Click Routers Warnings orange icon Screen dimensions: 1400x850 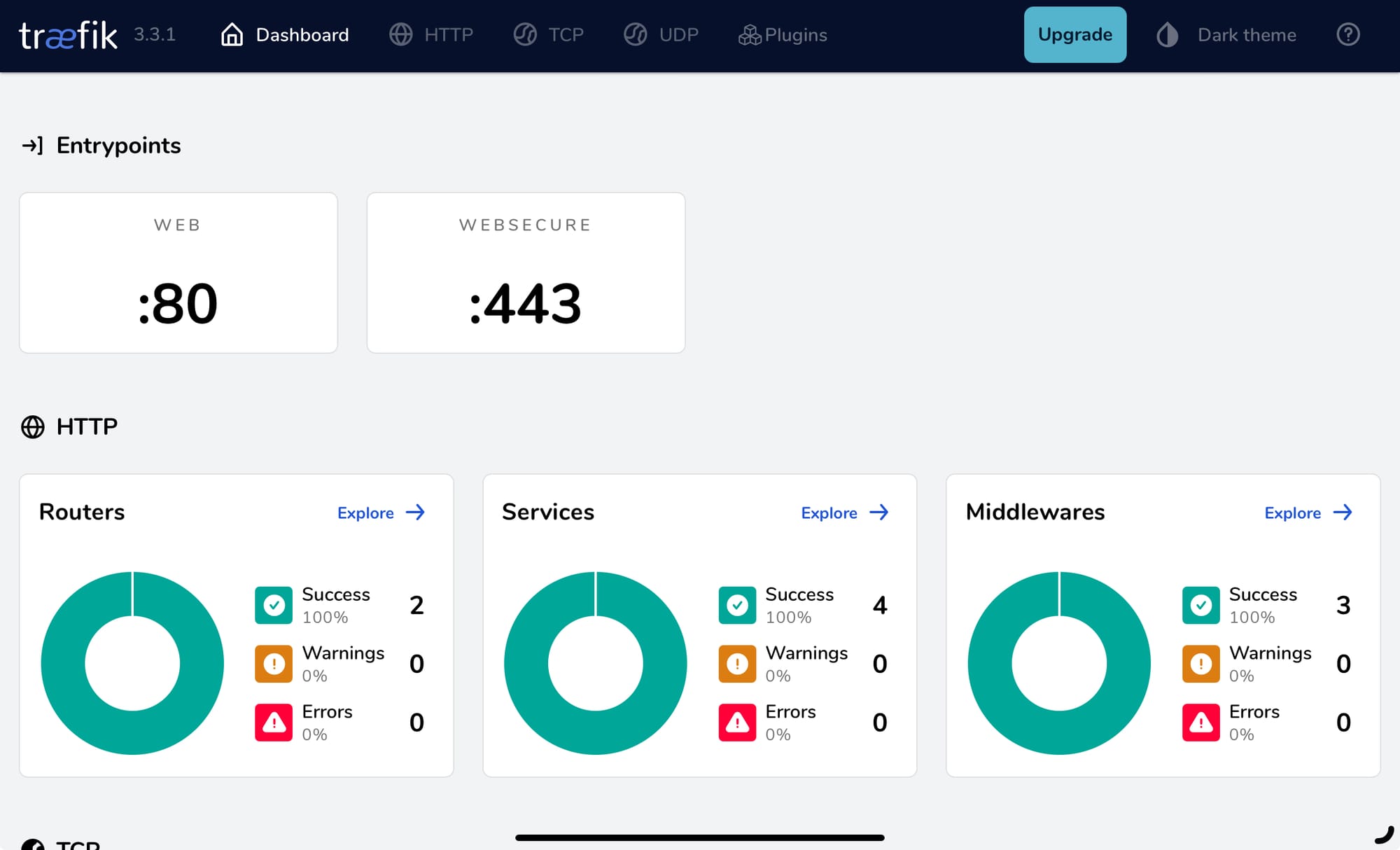[274, 664]
